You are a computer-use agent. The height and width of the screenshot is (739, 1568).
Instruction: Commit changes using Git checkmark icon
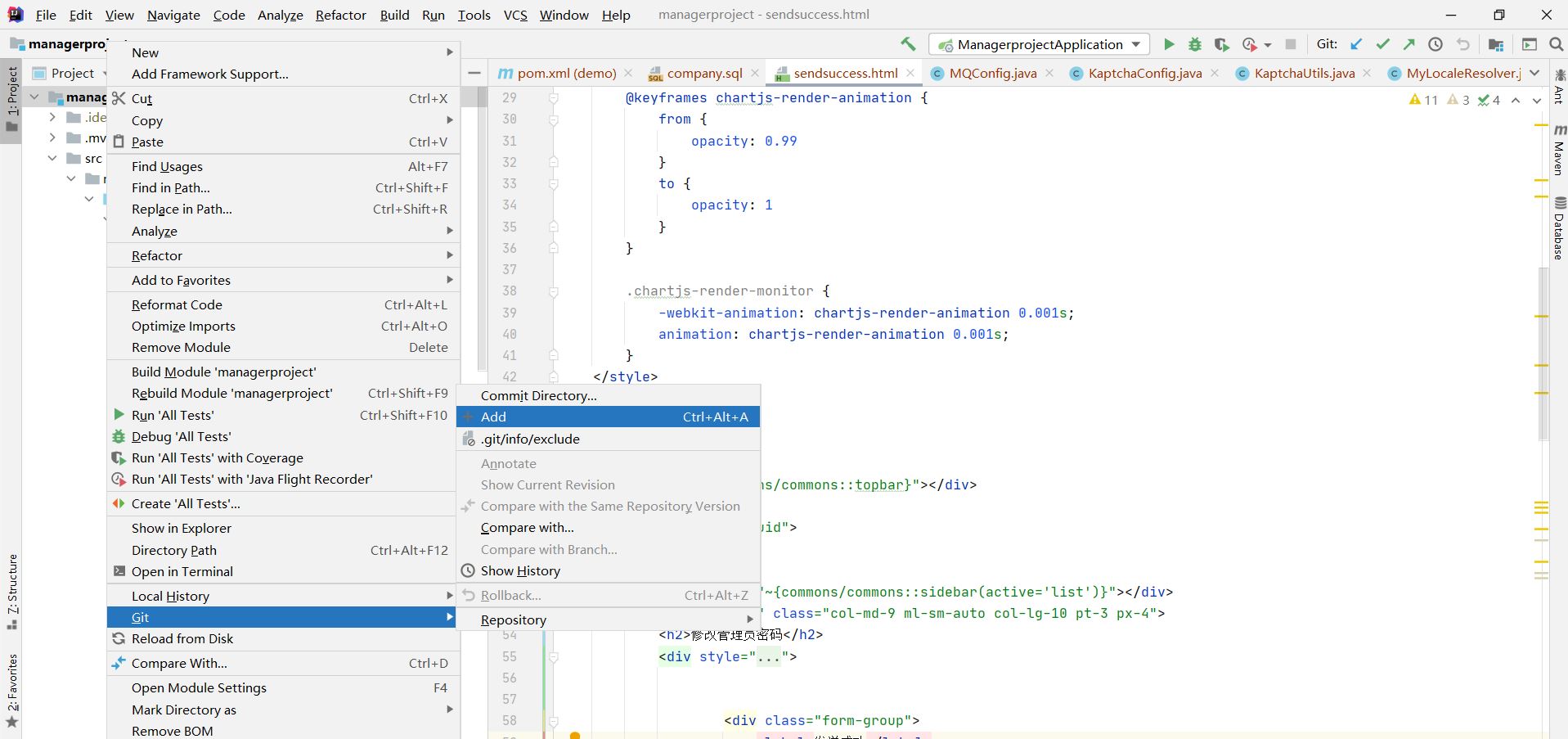coord(1382,44)
